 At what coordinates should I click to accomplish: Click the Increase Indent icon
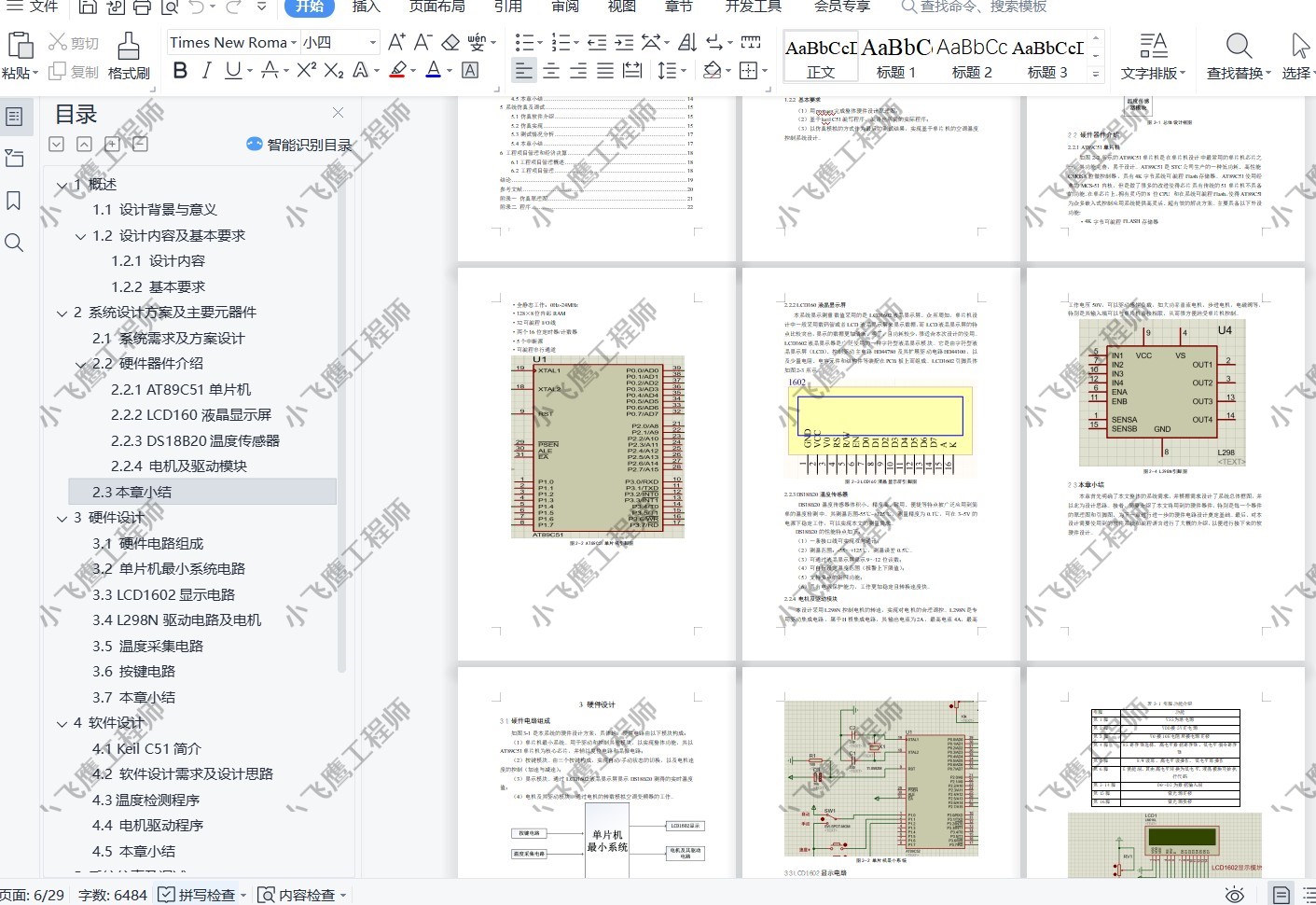click(x=624, y=42)
